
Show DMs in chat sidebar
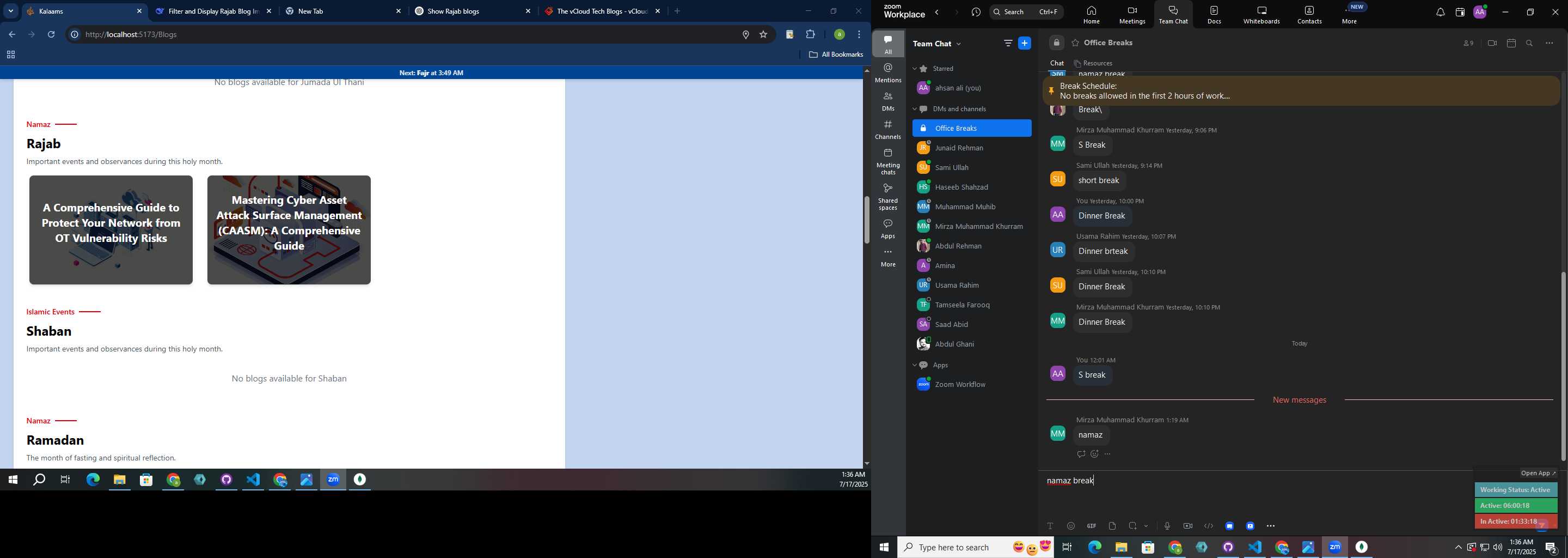[888, 101]
